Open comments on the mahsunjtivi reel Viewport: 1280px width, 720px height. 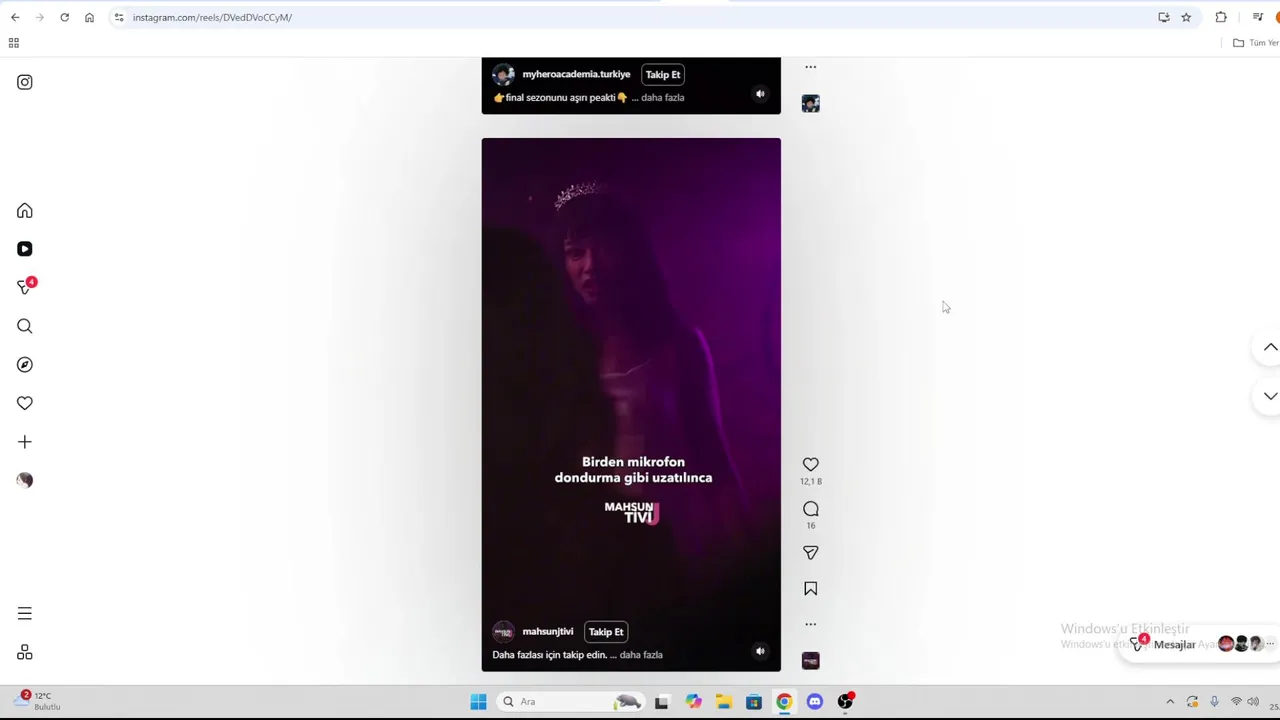[x=810, y=509]
